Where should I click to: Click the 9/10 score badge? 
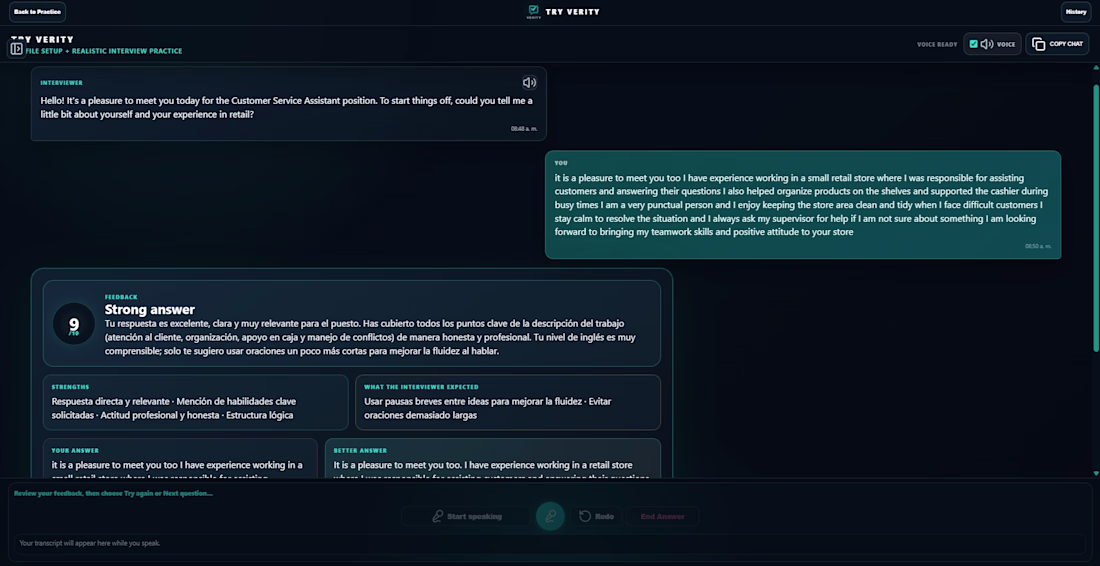point(74,324)
